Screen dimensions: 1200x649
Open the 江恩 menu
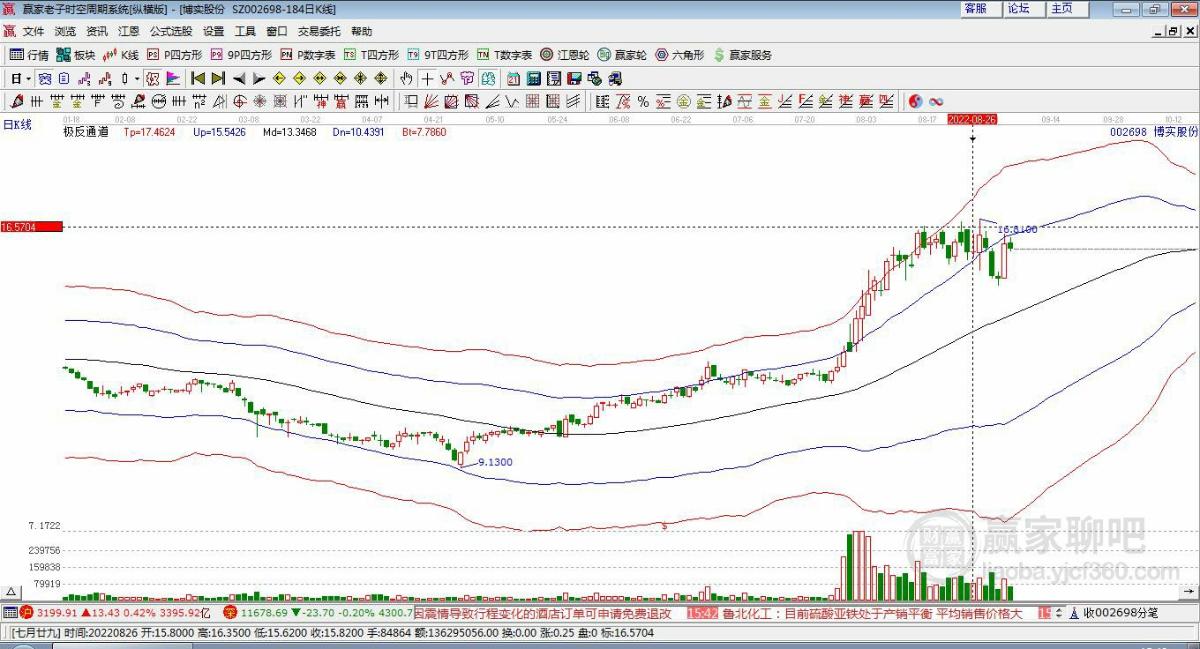tap(129, 32)
